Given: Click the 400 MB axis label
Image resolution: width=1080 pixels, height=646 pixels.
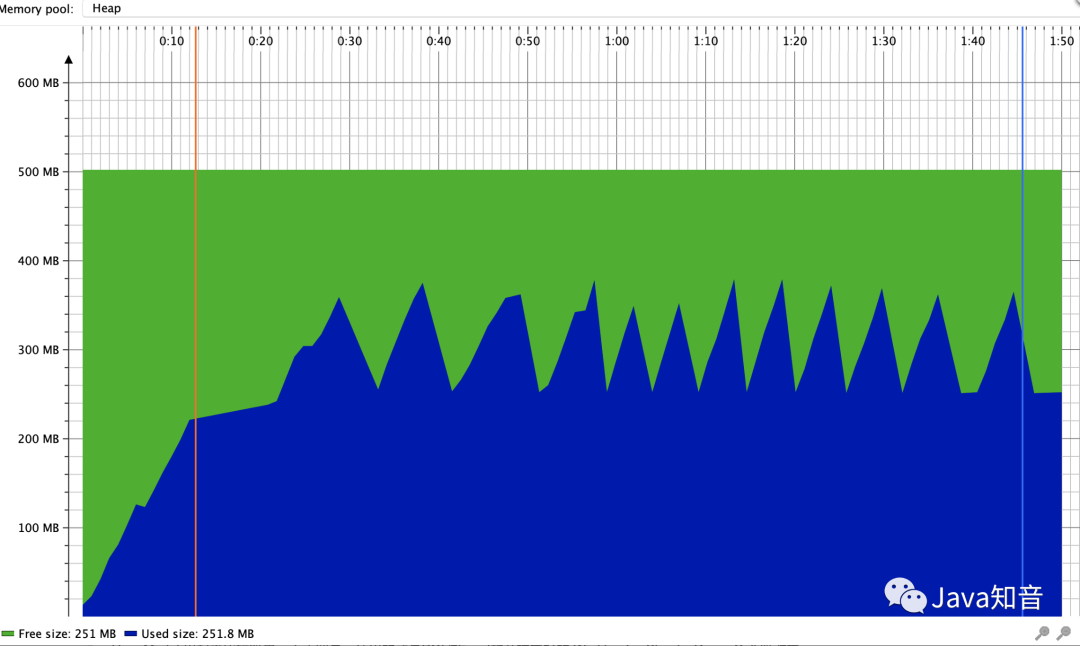Looking at the screenshot, I should [x=38, y=261].
